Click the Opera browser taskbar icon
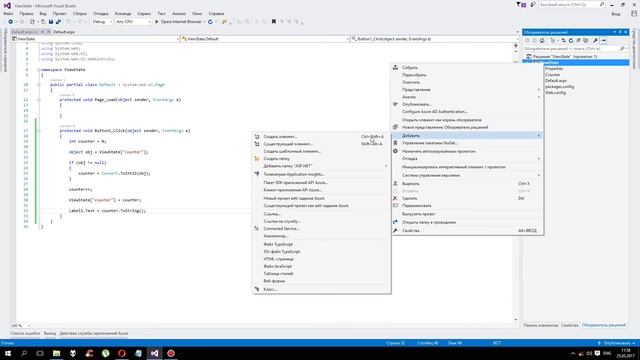640x360 pixels. tap(122, 353)
